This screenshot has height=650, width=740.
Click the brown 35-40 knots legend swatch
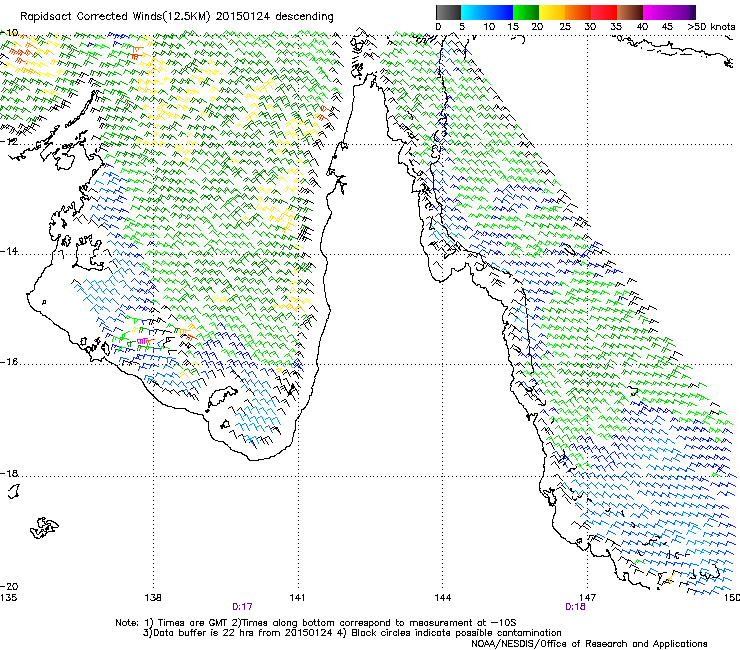click(x=630, y=12)
